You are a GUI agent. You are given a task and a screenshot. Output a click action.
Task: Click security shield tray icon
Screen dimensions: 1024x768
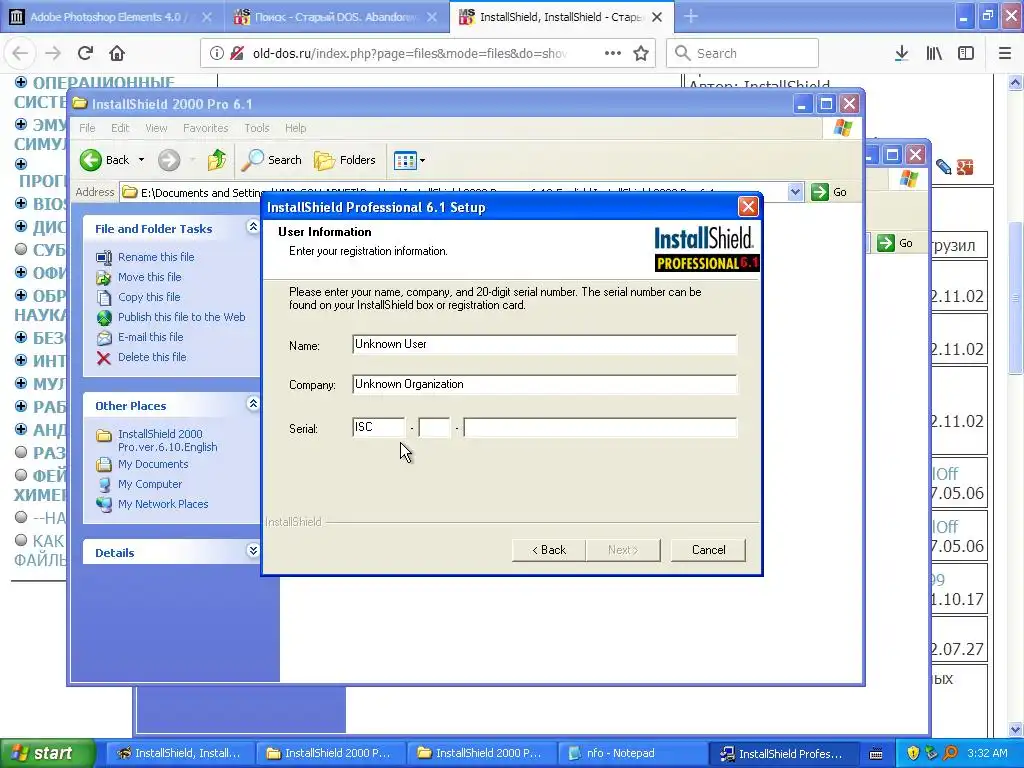(913, 753)
